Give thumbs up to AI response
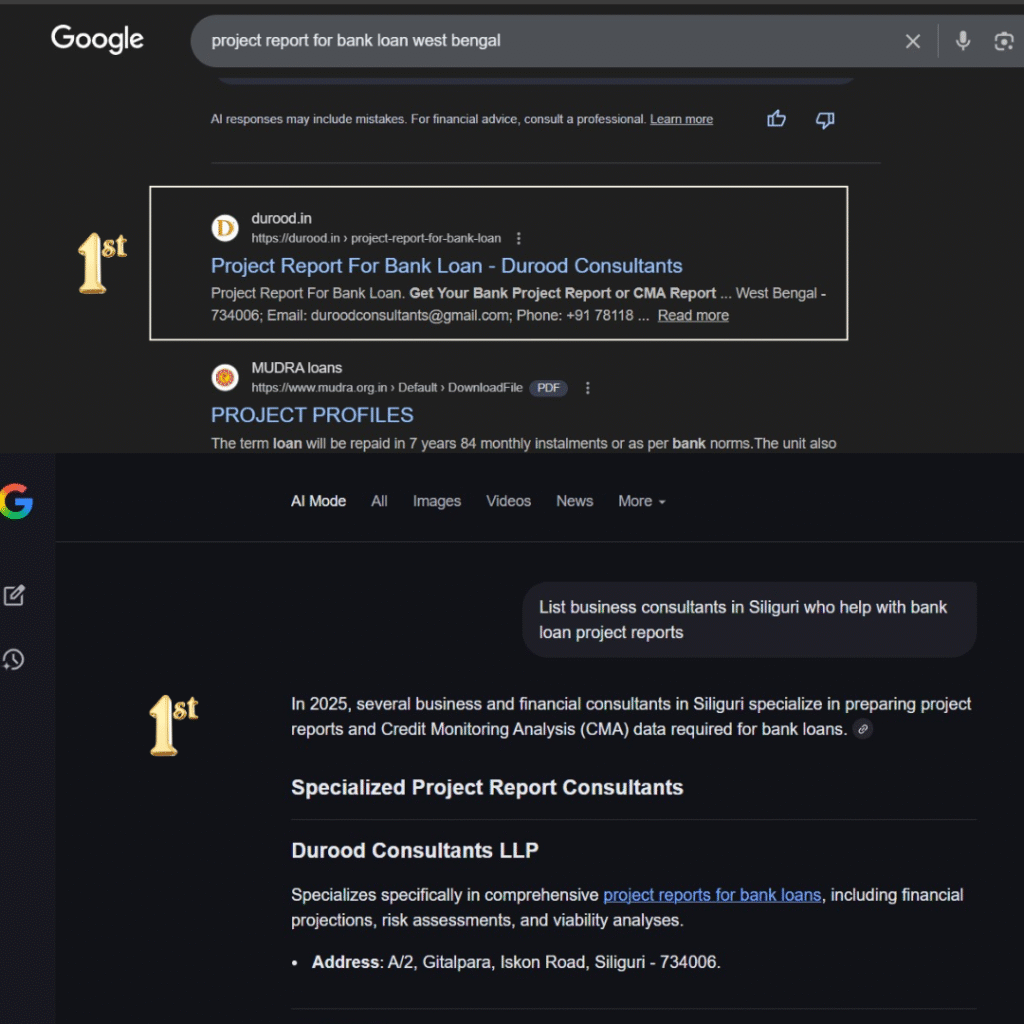 (x=776, y=120)
